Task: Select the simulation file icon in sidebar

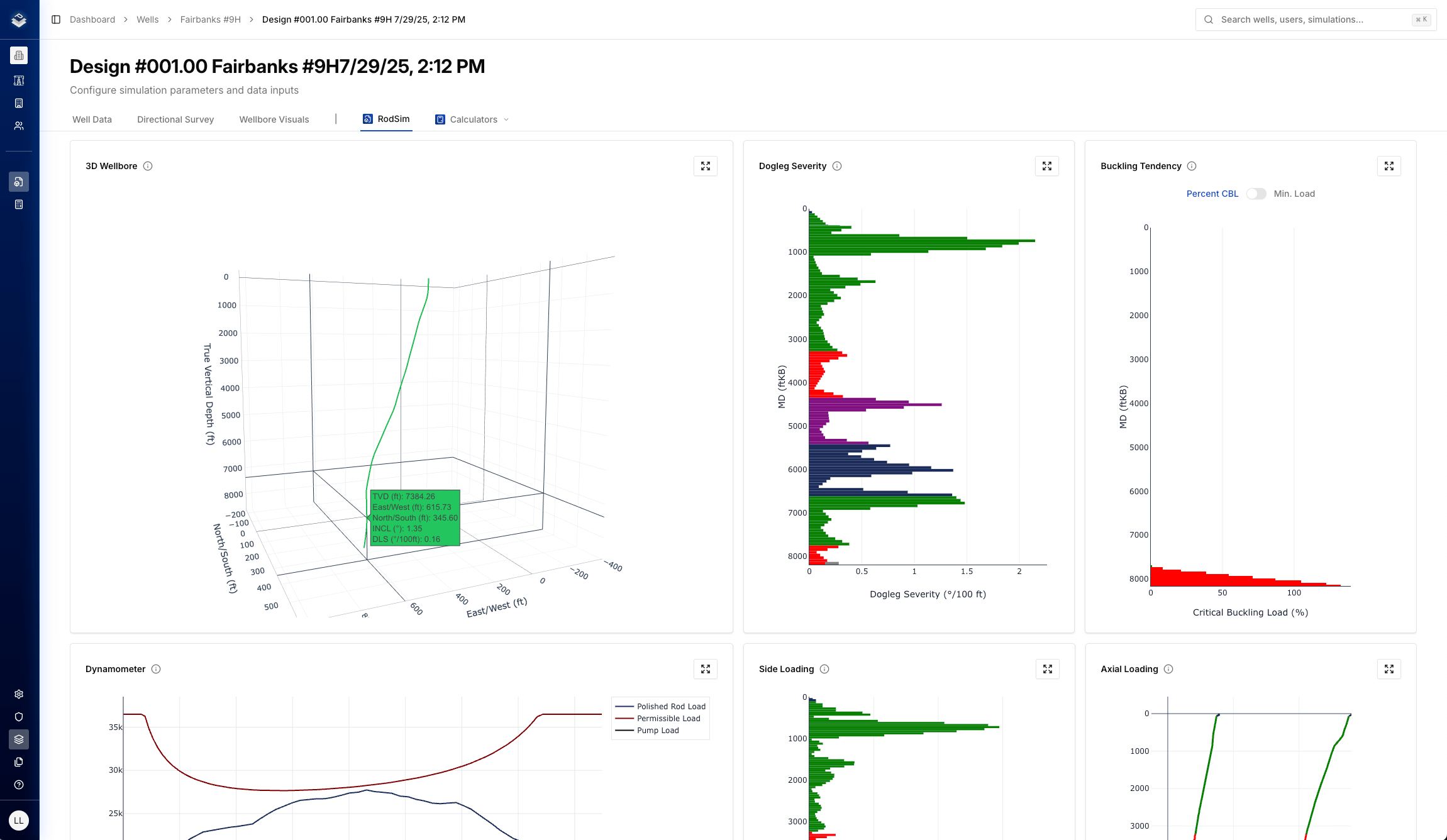Action: [19, 182]
